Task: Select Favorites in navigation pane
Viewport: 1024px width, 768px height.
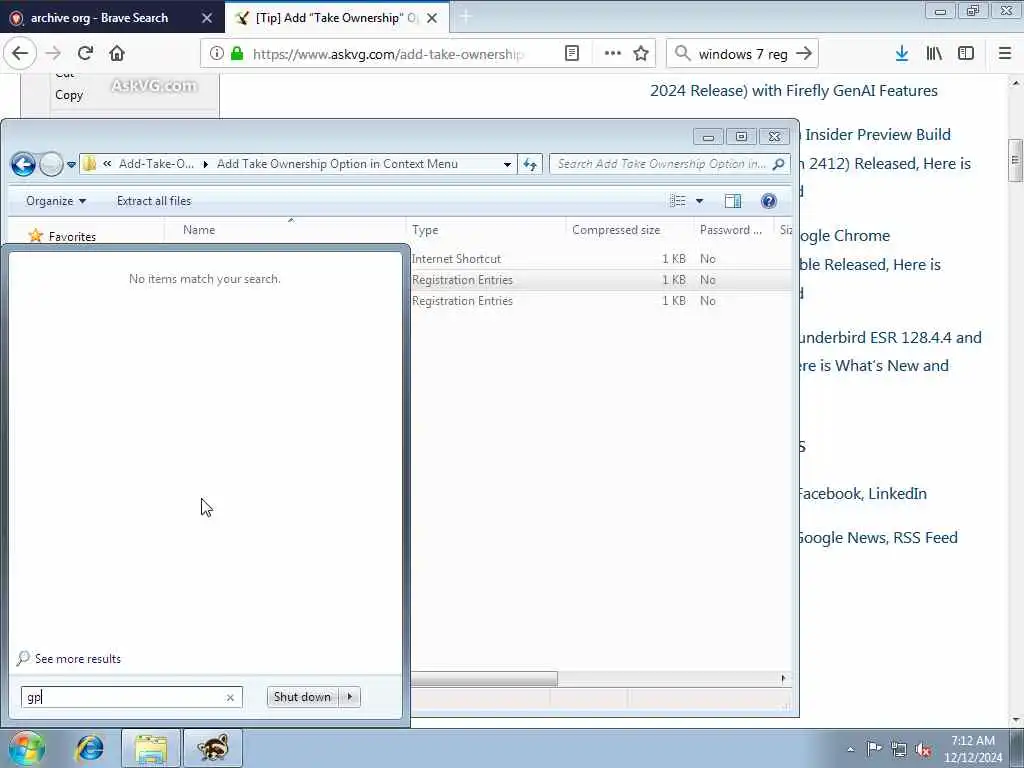Action: point(63,236)
